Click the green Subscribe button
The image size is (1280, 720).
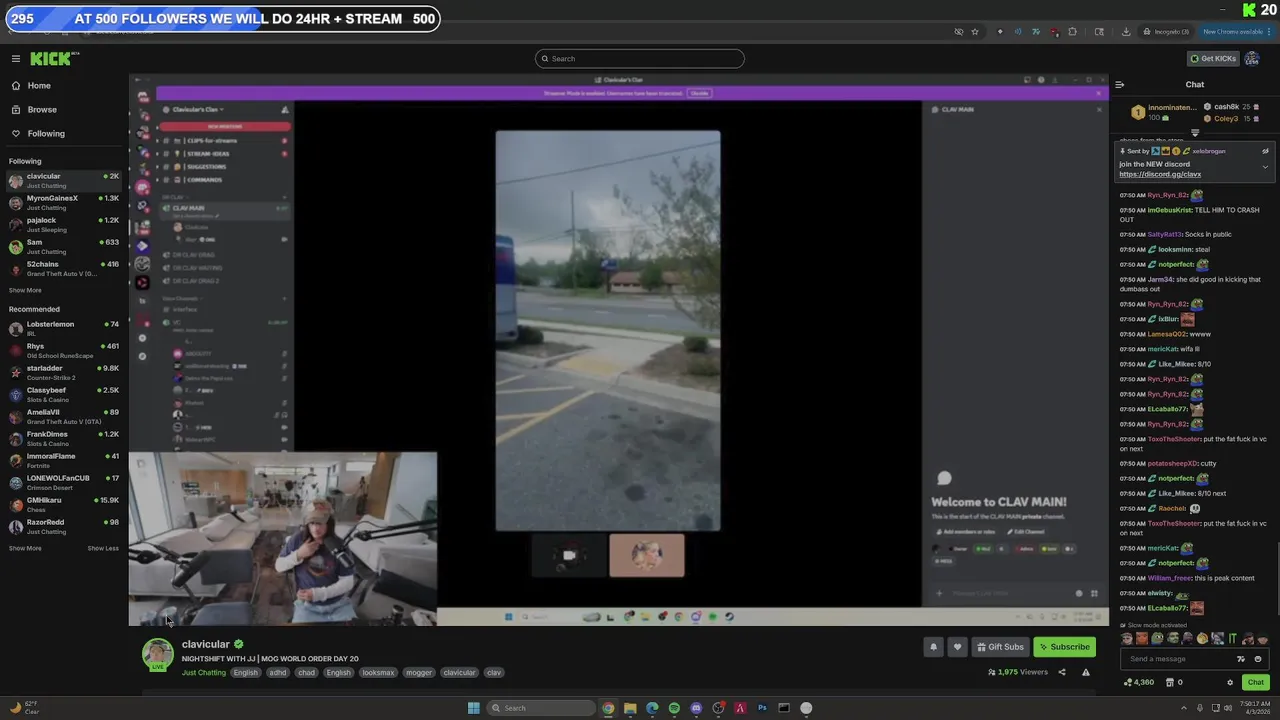click(x=1064, y=647)
